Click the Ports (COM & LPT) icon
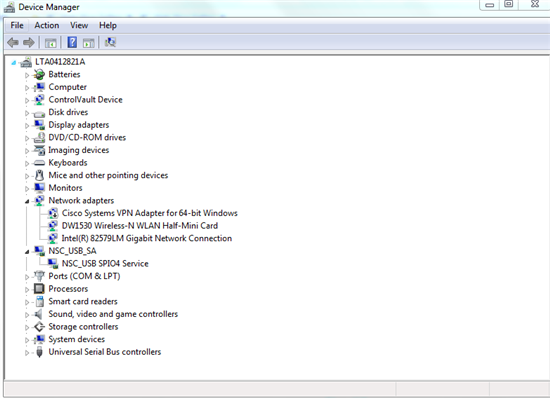Viewport: 550px width, 398px height. (39, 276)
